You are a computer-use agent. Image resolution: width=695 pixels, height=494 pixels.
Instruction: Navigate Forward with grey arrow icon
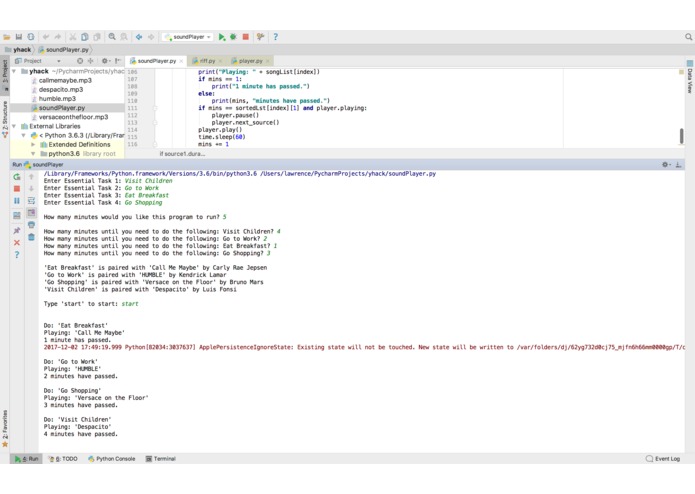coord(151,37)
